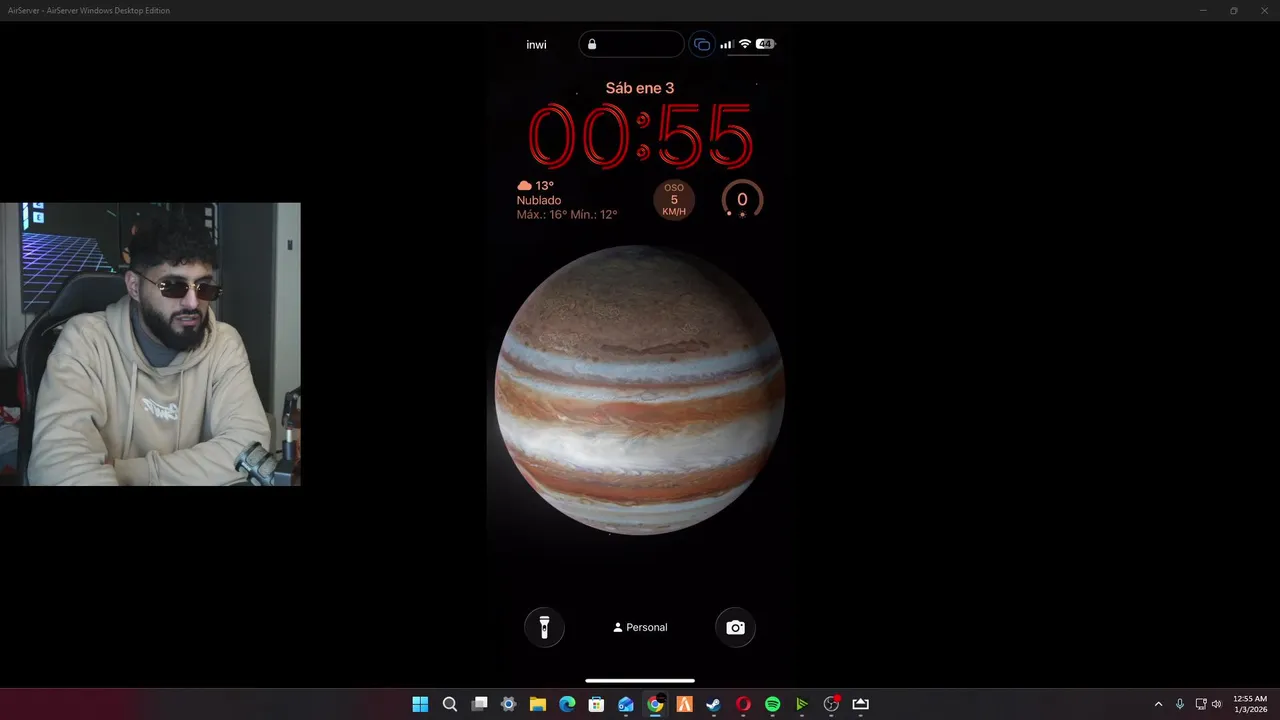The width and height of the screenshot is (1280, 720).
Task: Show hidden system tray icons
Action: [x=1159, y=704]
